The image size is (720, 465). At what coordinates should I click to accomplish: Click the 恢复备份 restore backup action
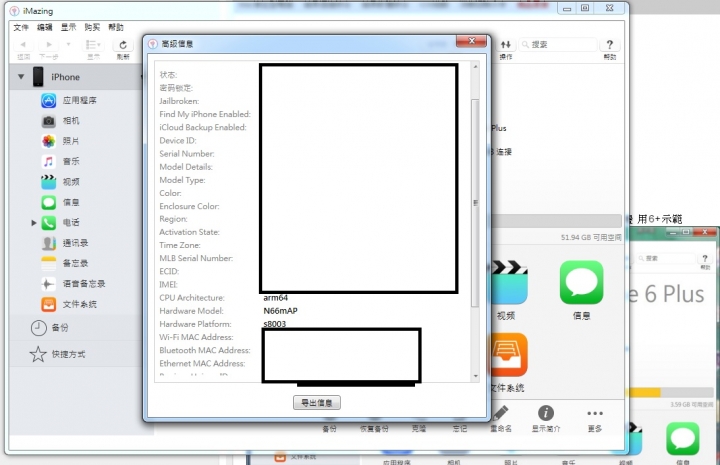tap(374, 428)
